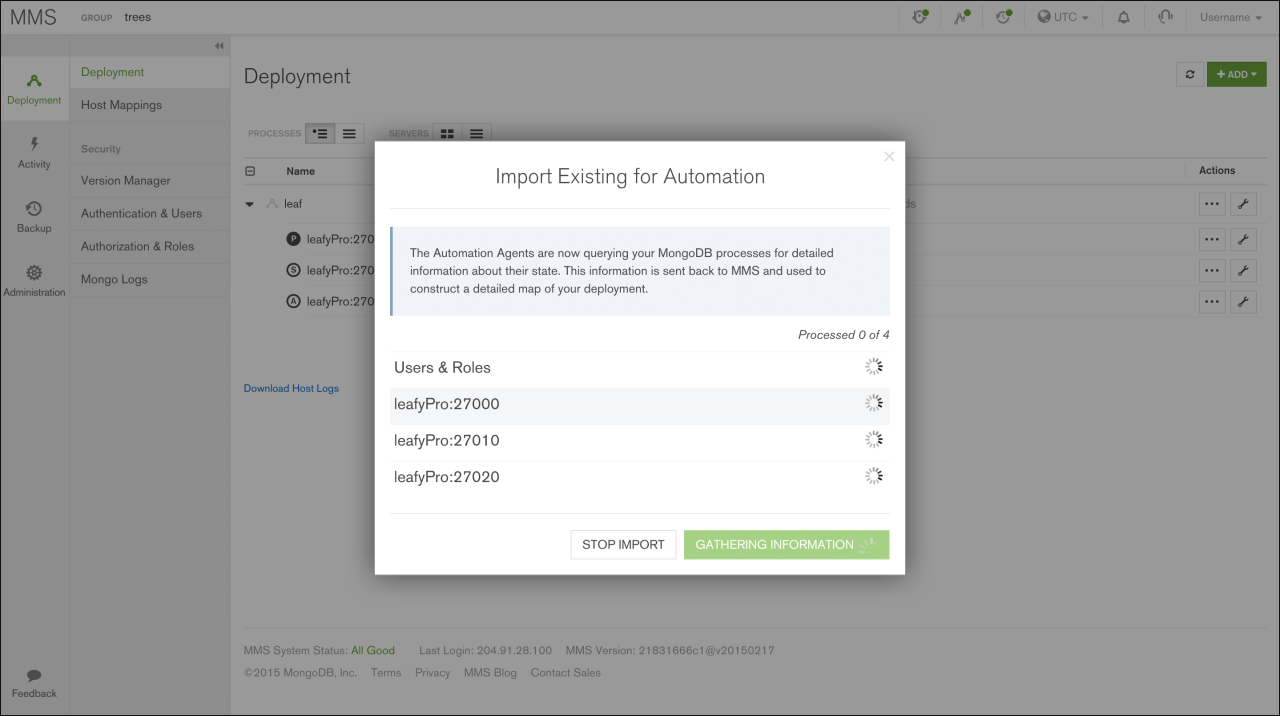Click the leafyPro:27000 import row
Viewport: 1280px width, 716px height.
coord(640,405)
